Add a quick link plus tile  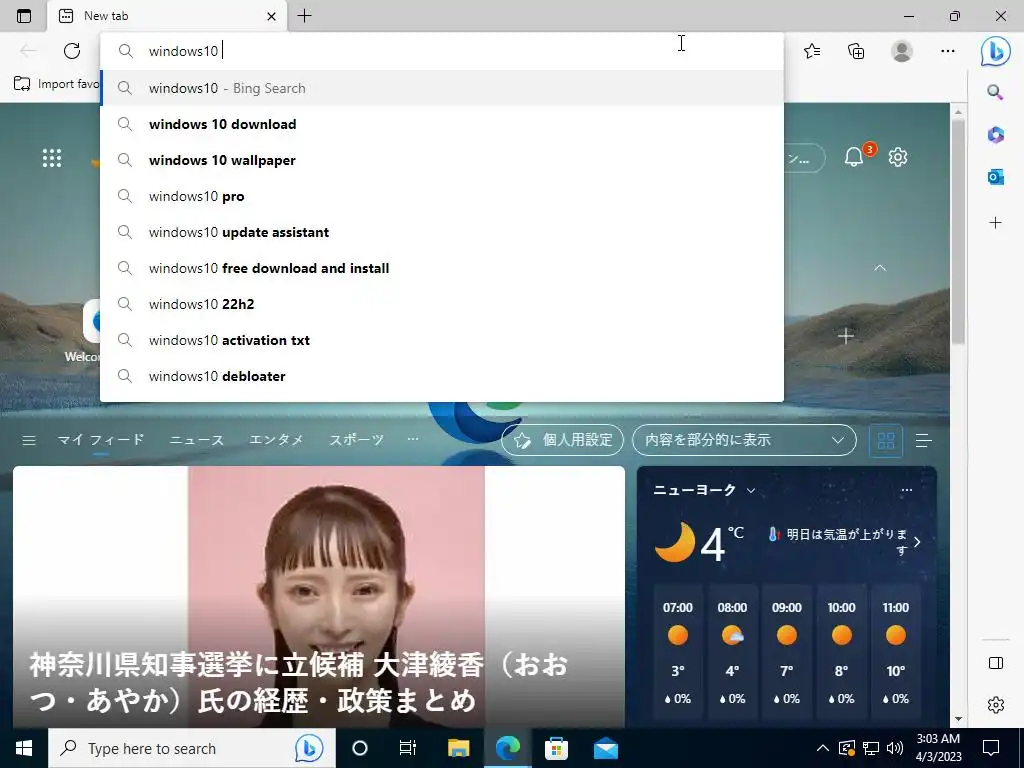pos(846,336)
